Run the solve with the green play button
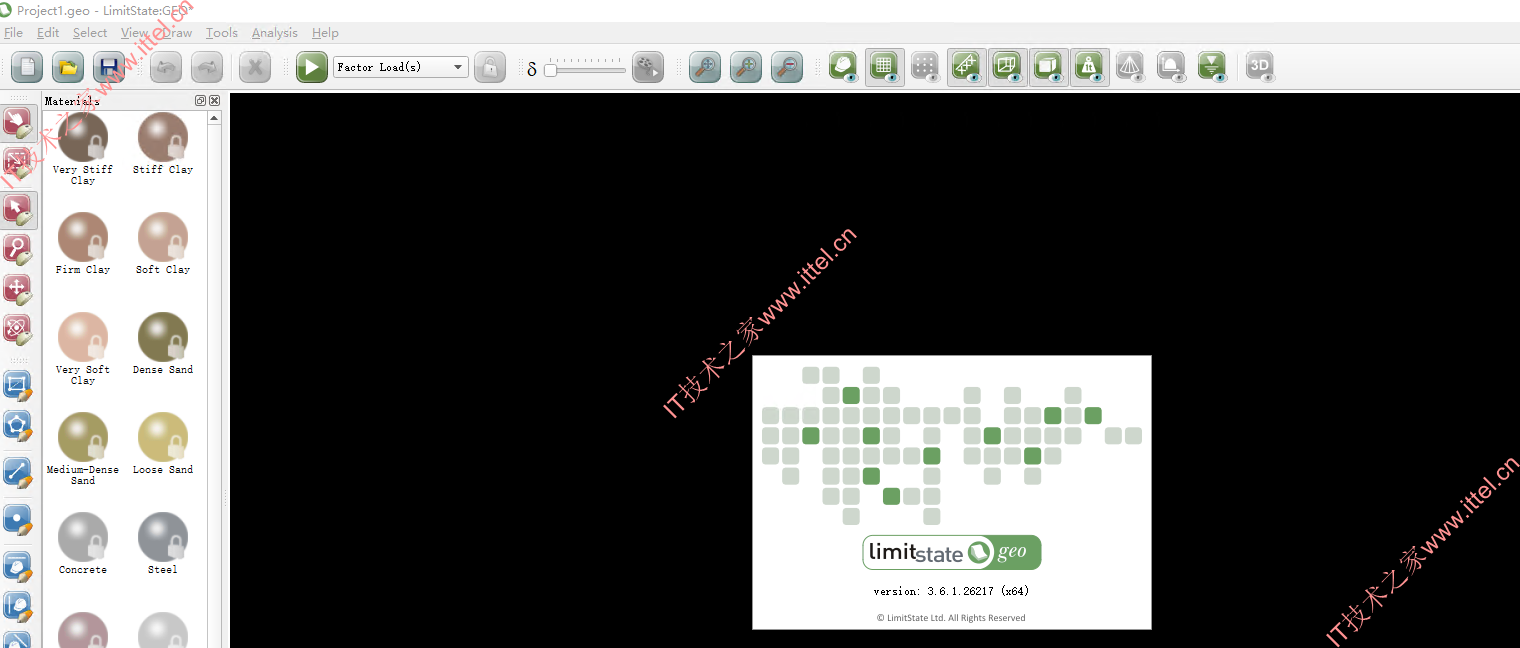The height and width of the screenshot is (648, 1520). point(312,67)
